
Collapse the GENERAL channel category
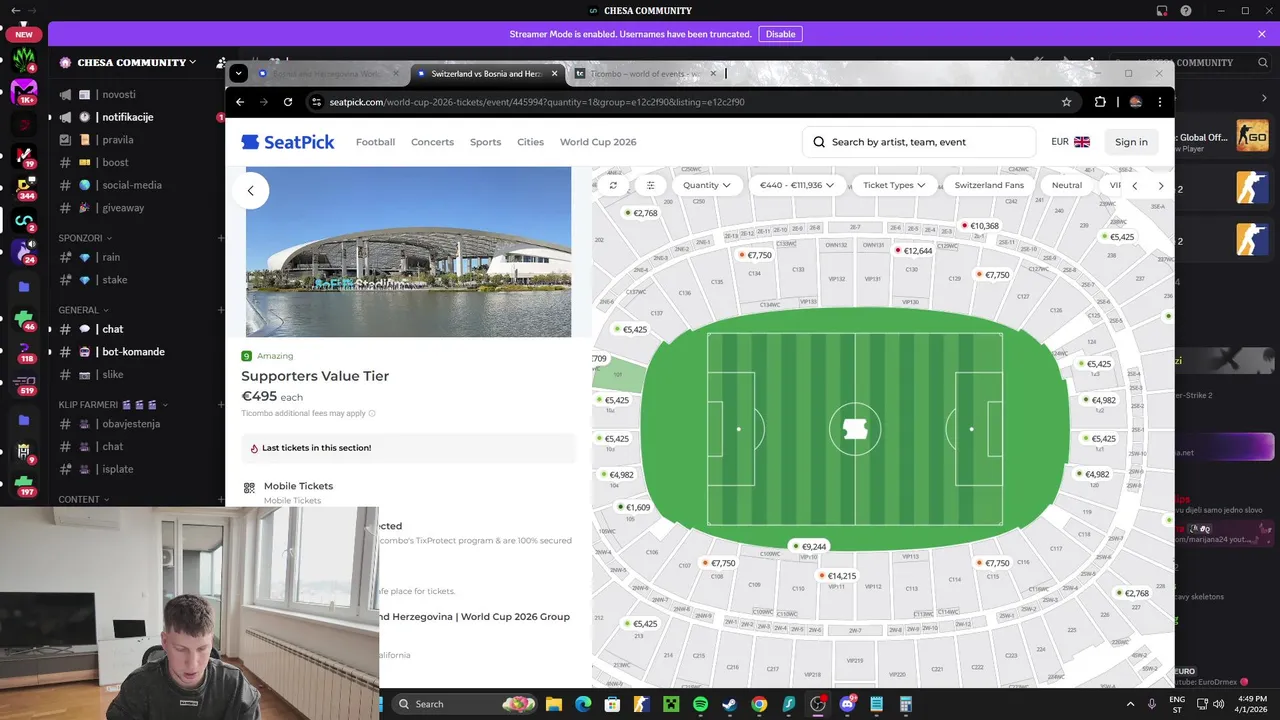pyautogui.click(x=84, y=310)
